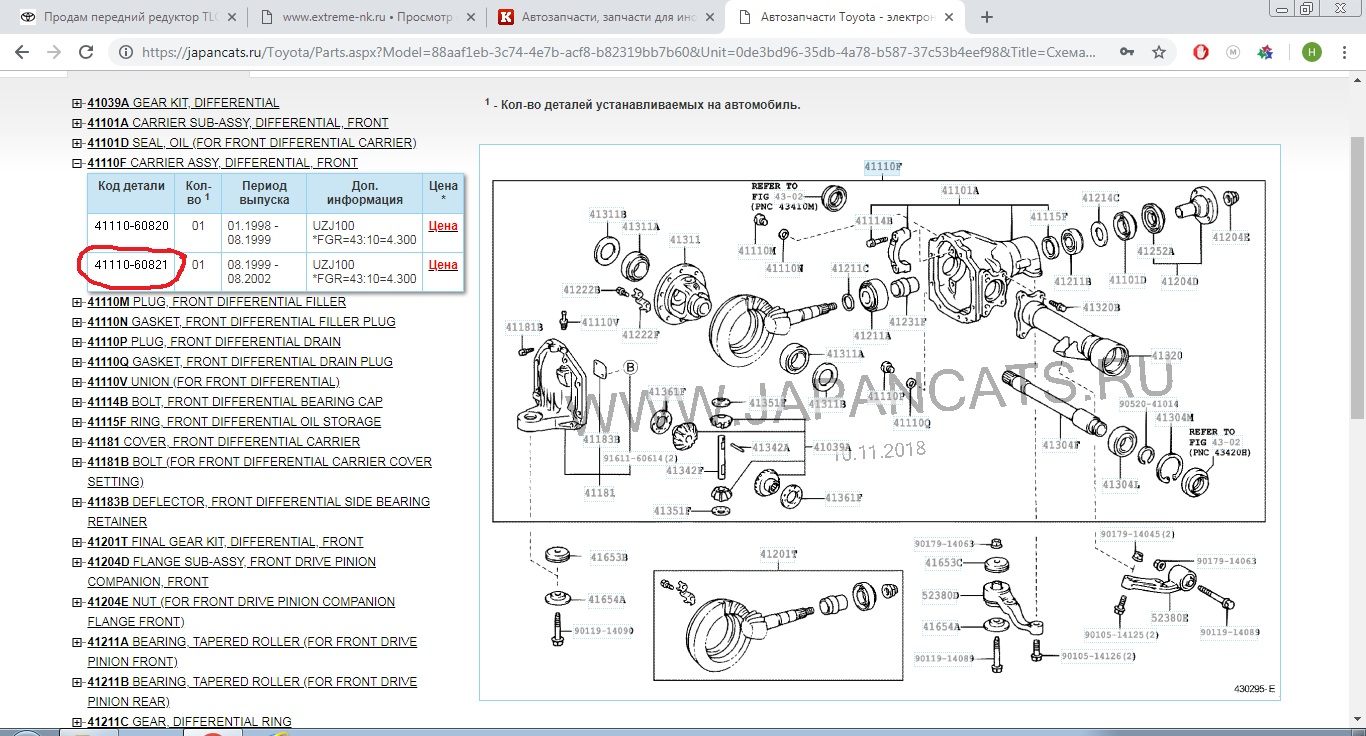The height and width of the screenshot is (736, 1366).
Task: Click 'Цена' for part 41110-60821
Action: [442, 265]
